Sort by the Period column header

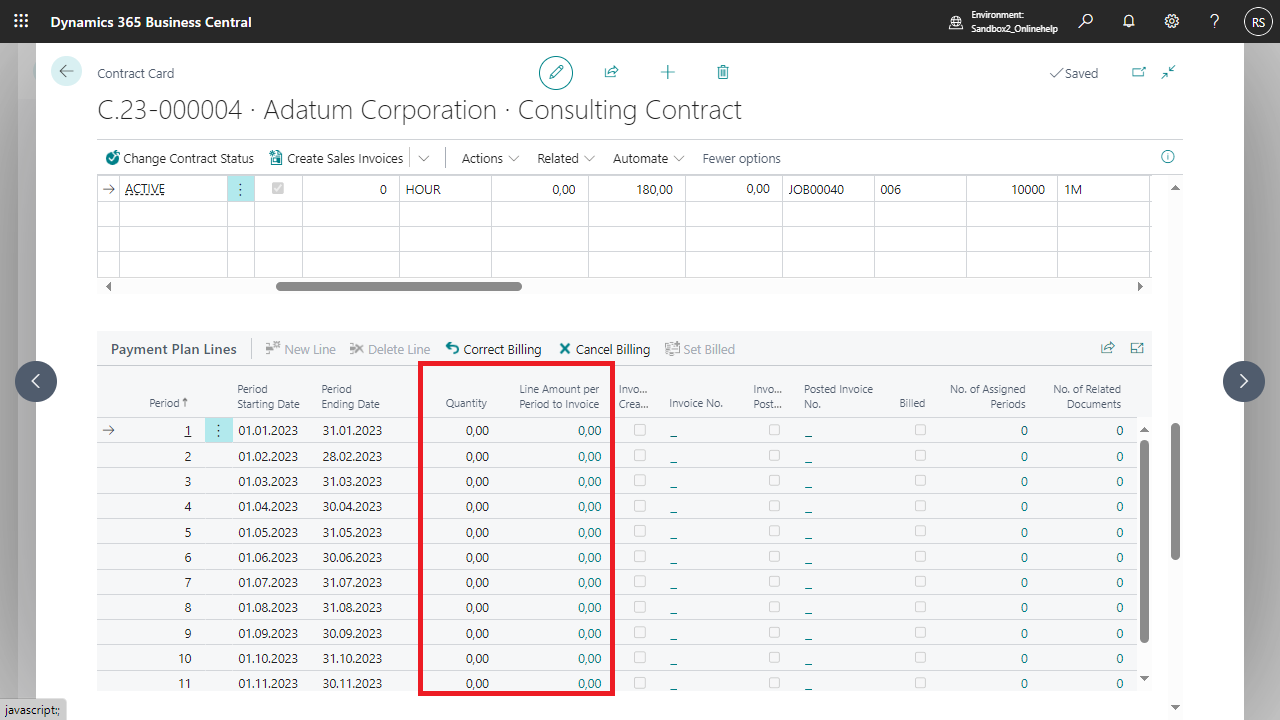(x=168, y=403)
